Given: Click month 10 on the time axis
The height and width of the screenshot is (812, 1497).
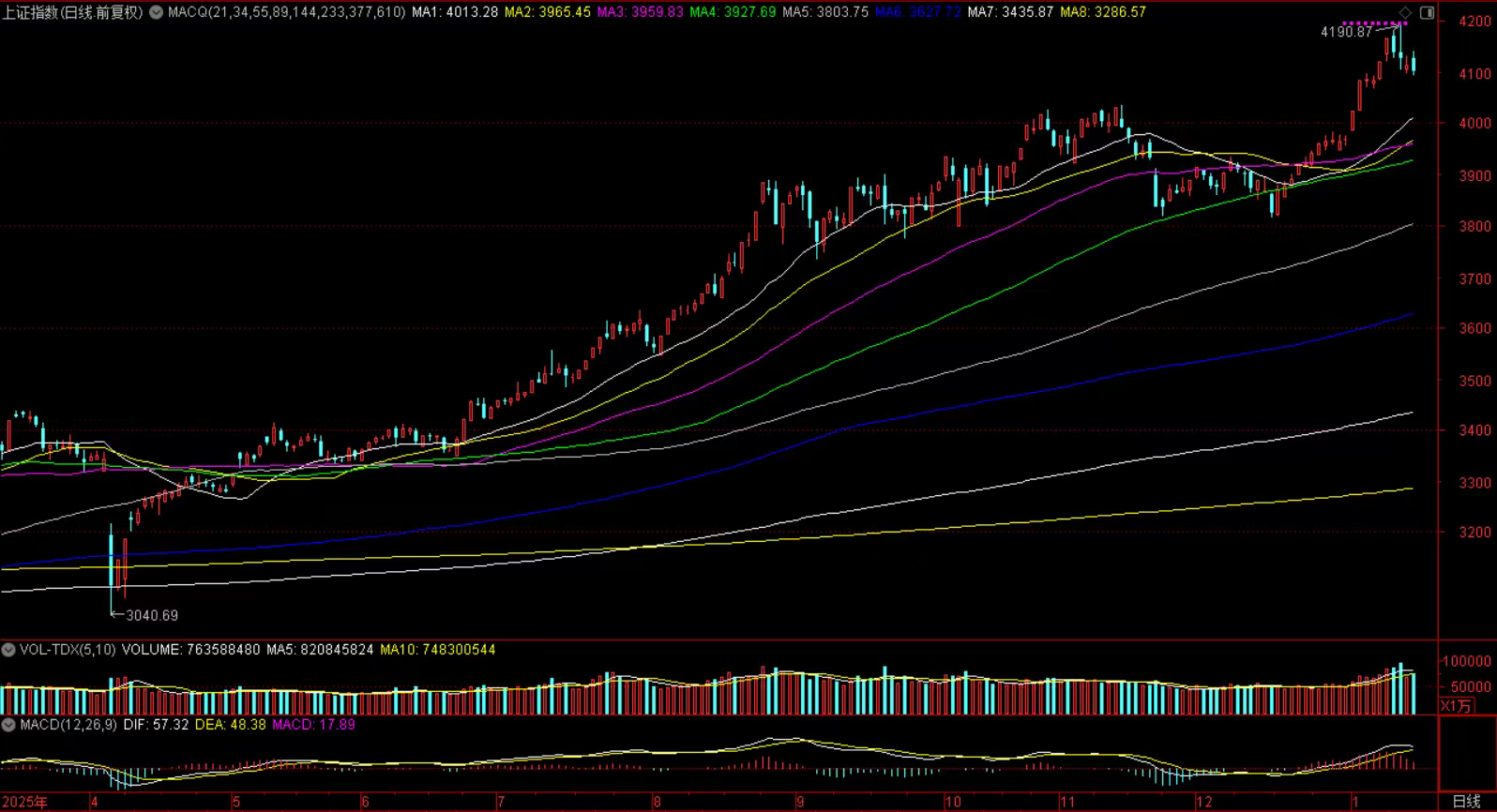Looking at the screenshot, I should tap(953, 803).
